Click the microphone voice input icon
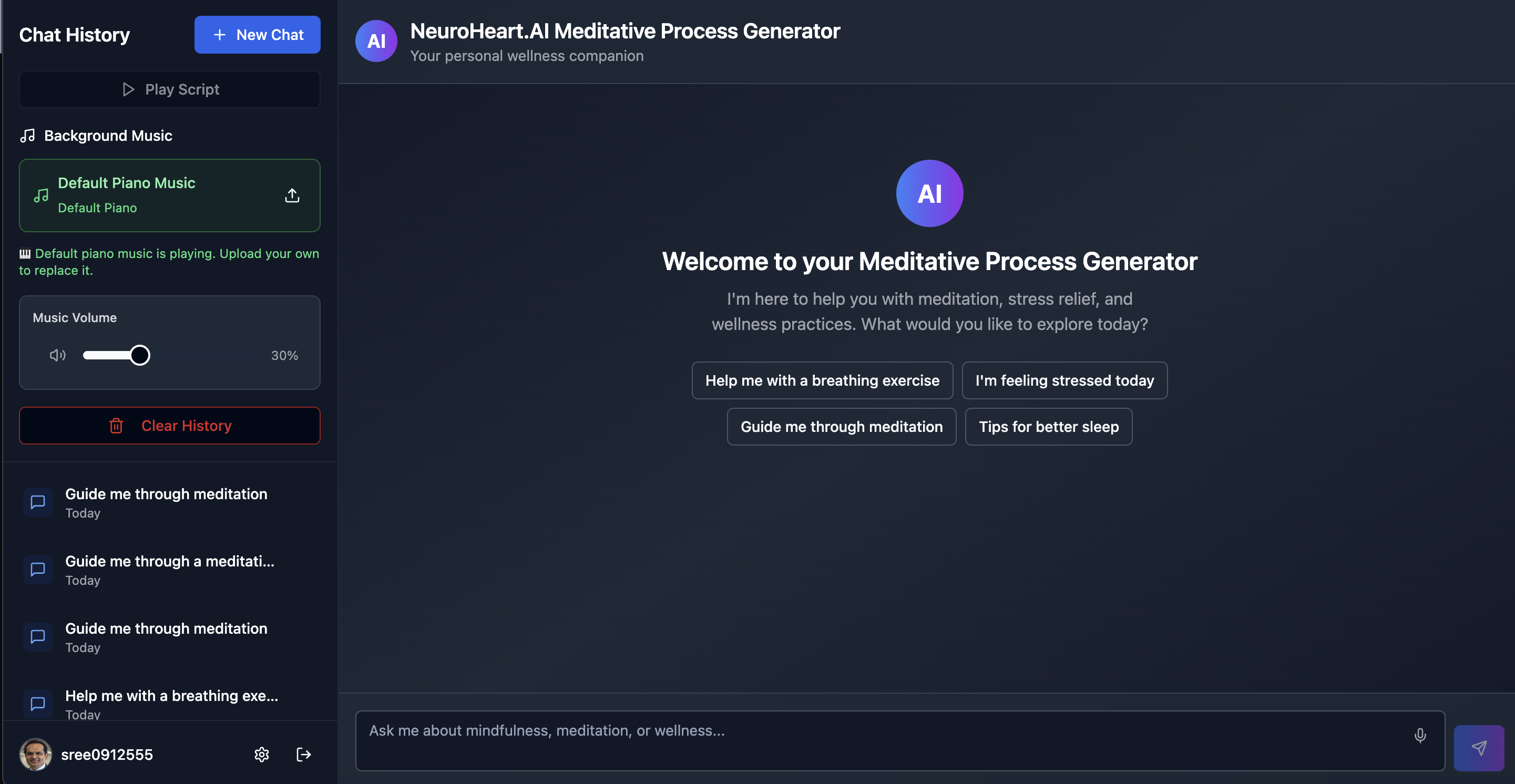The width and height of the screenshot is (1515, 784). pyautogui.click(x=1419, y=735)
